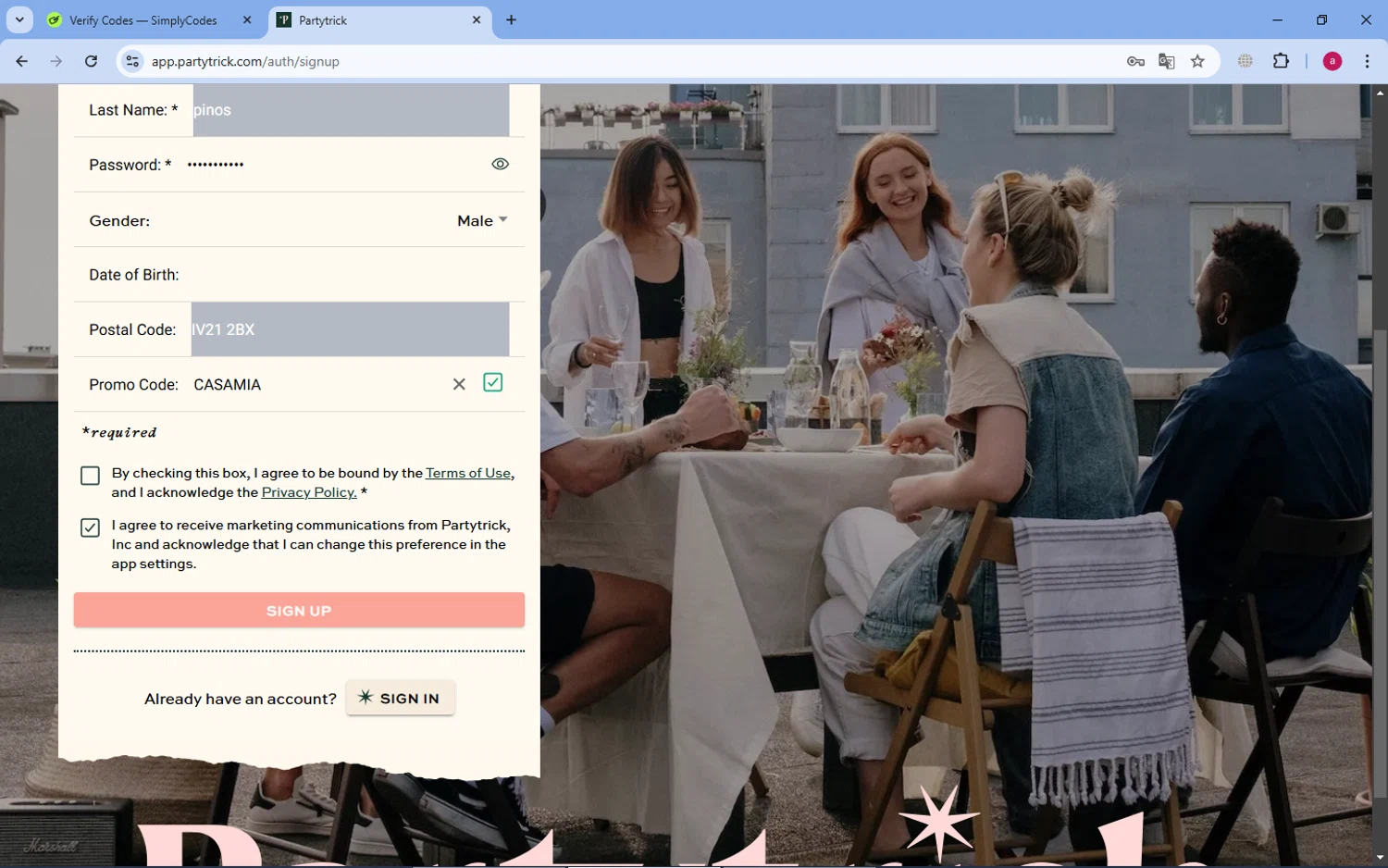The width and height of the screenshot is (1388, 868).
Task: Reload the current page
Action: coord(91,61)
